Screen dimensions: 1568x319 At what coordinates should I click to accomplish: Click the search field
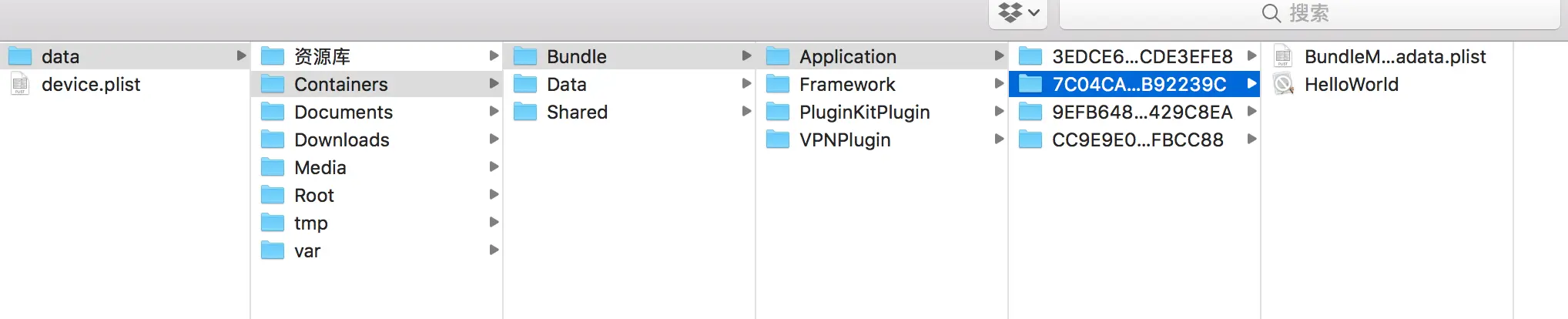[x=1309, y=13]
